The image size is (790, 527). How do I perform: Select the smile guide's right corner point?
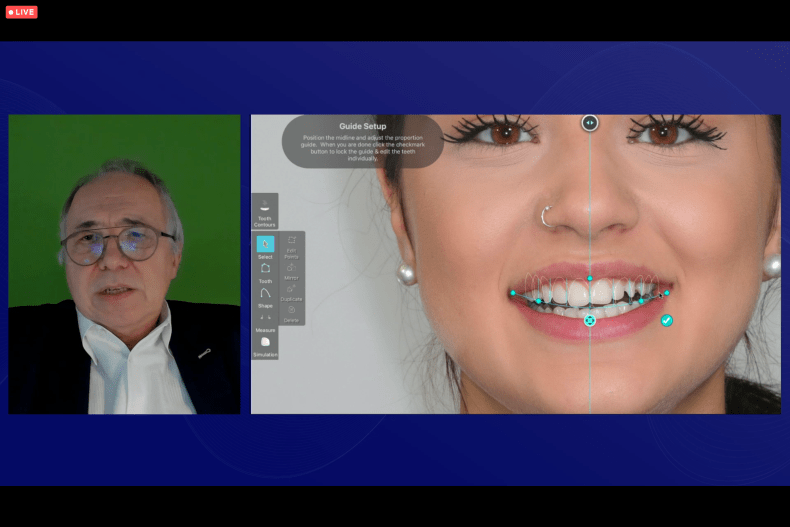667,293
